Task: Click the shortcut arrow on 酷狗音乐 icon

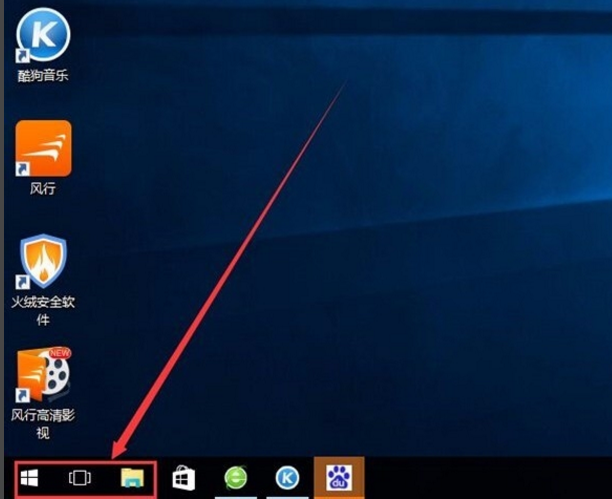Action: click(23, 56)
